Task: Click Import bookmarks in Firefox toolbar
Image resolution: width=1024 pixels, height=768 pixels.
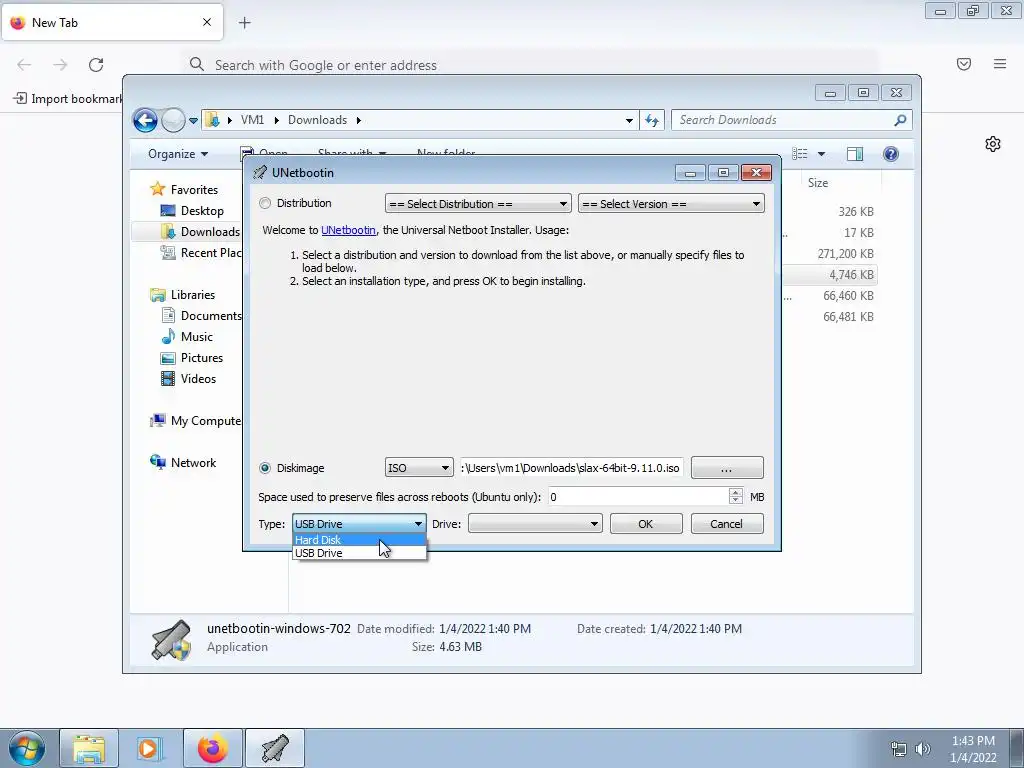Action: point(68,99)
